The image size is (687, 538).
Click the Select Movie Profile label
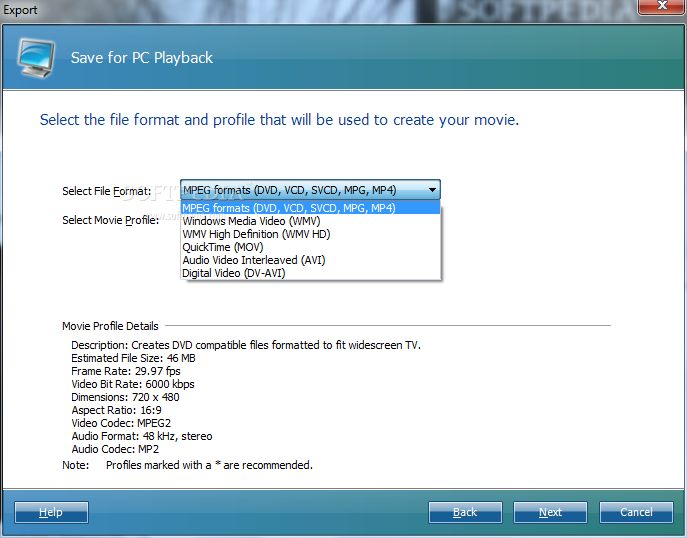pyautogui.click(x=110, y=220)
